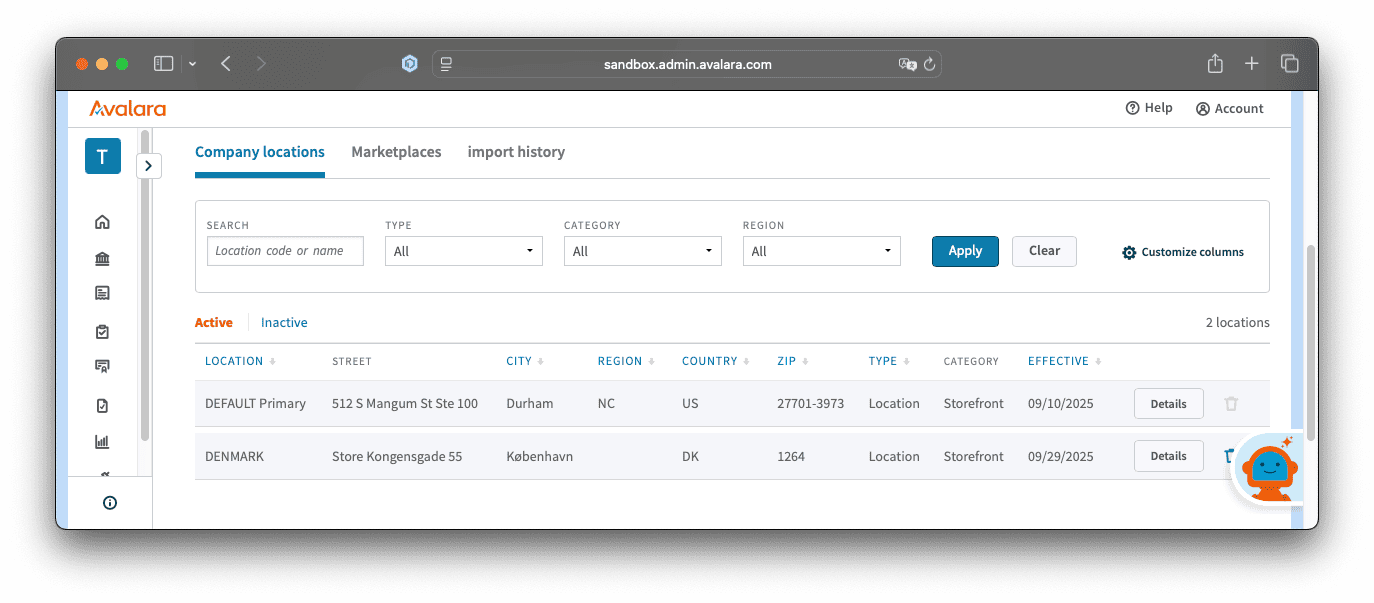Click the Customize columns link
Screen dimensions: 1374x603
1183,252
